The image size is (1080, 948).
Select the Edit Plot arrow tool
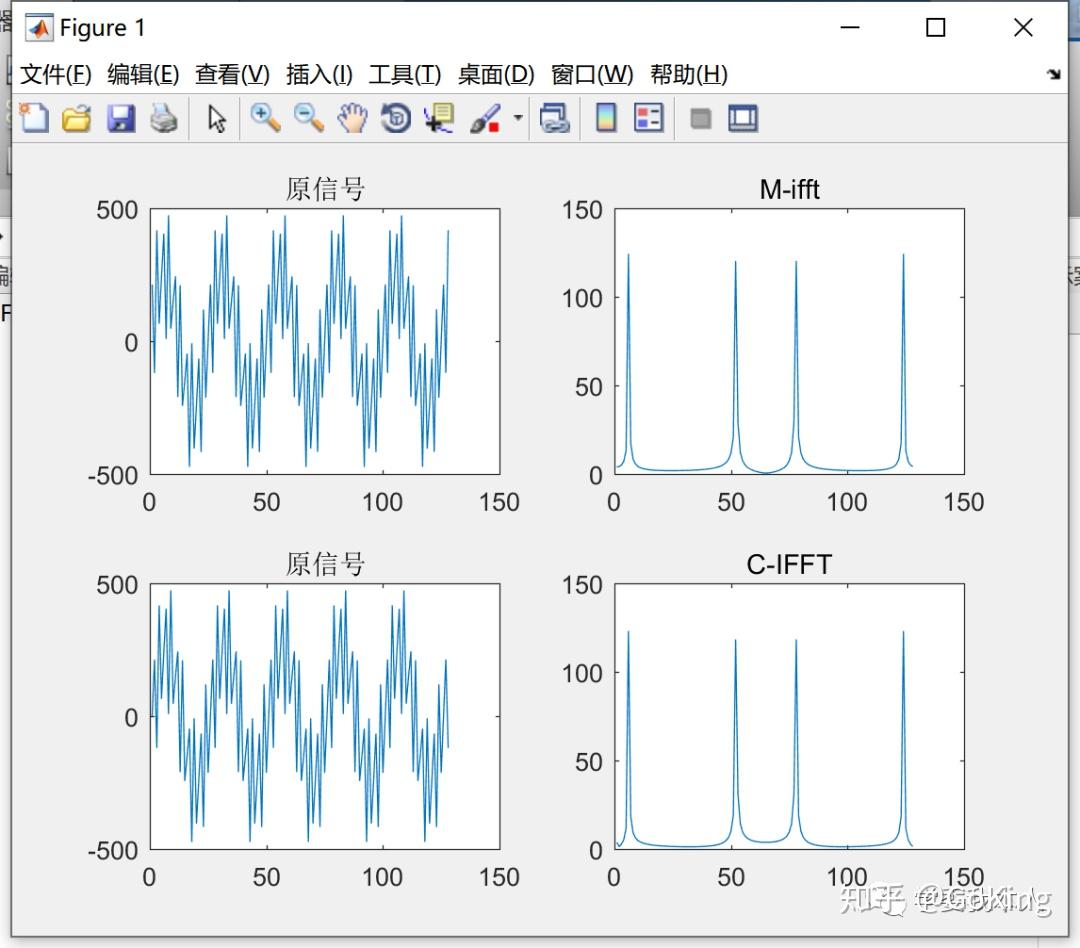(217, 118)
